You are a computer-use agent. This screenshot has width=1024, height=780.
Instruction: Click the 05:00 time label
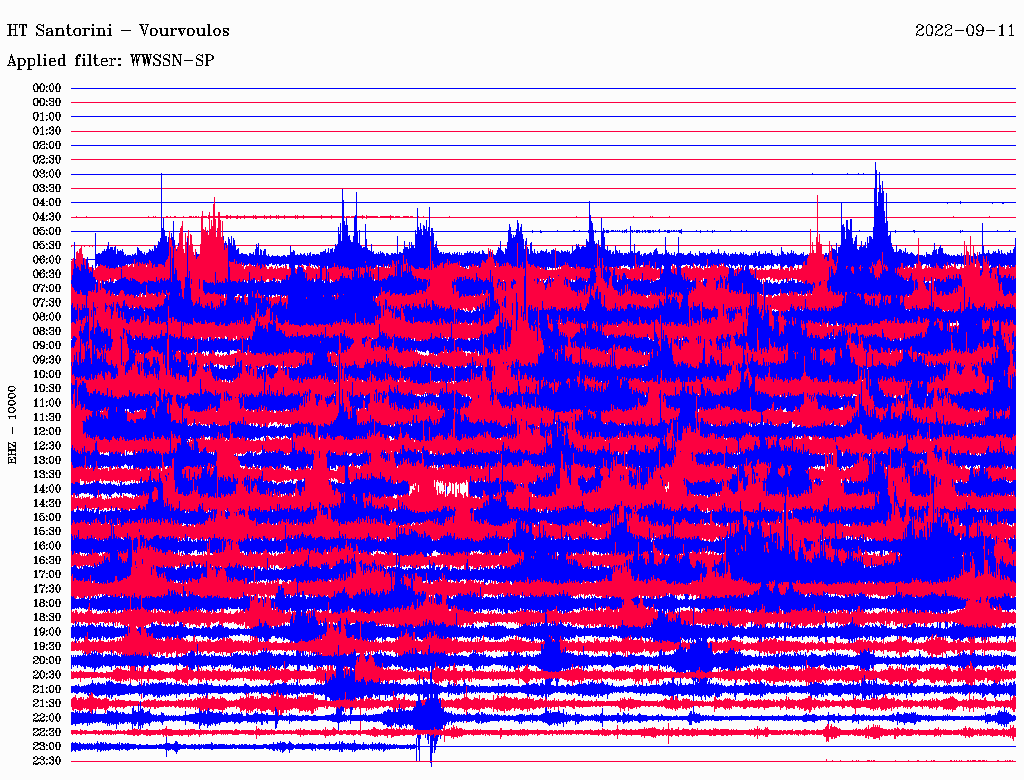47,231
